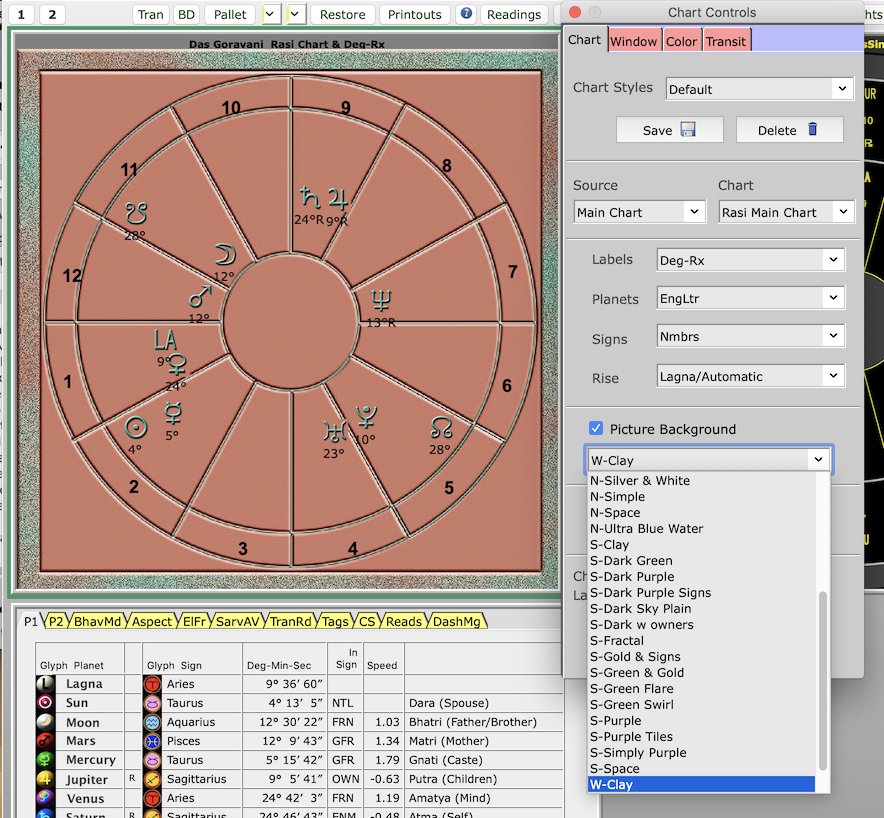This screenshot has height=818, width=884.
Task: Click the Moon symbol in the chart wheel
Action: coord(224,256)
